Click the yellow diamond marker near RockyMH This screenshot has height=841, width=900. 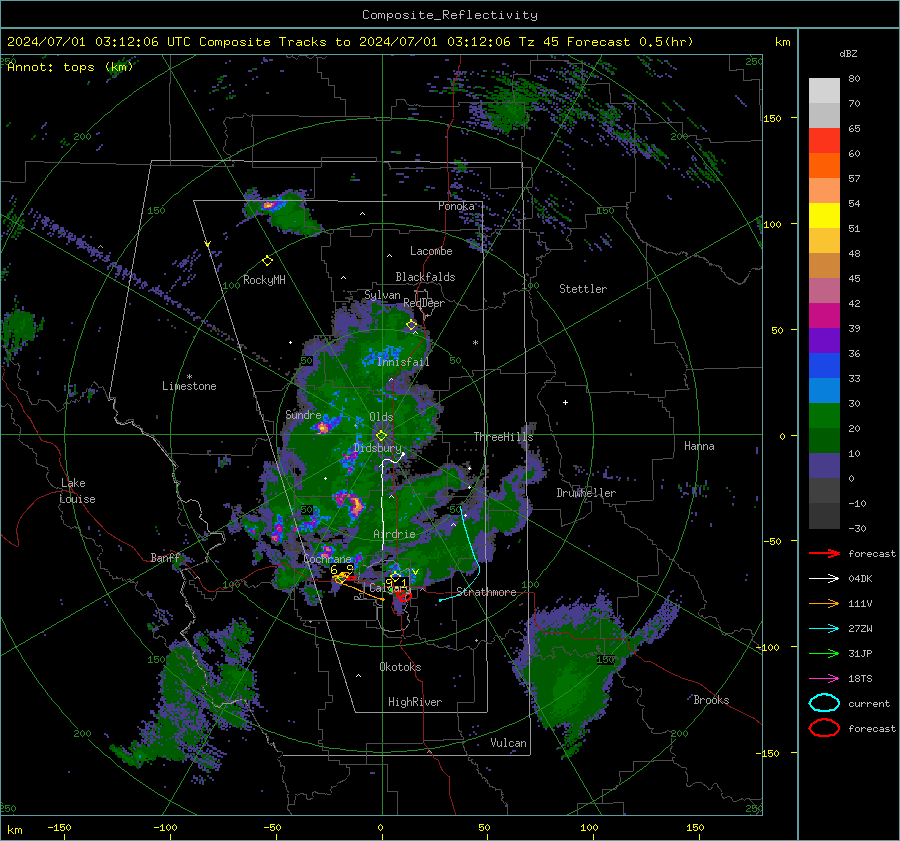point(267,261)
